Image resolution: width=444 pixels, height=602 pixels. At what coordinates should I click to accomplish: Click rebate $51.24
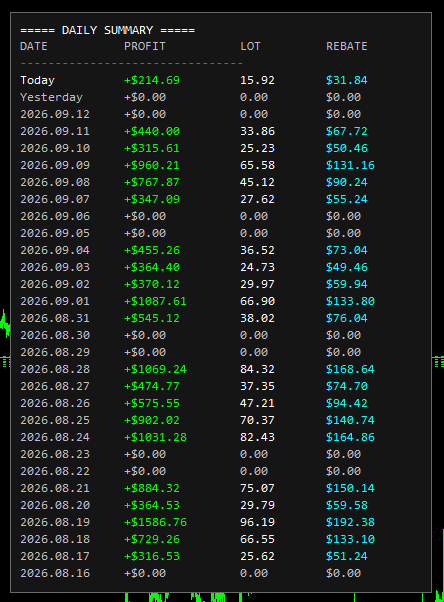tap(347, 556)
